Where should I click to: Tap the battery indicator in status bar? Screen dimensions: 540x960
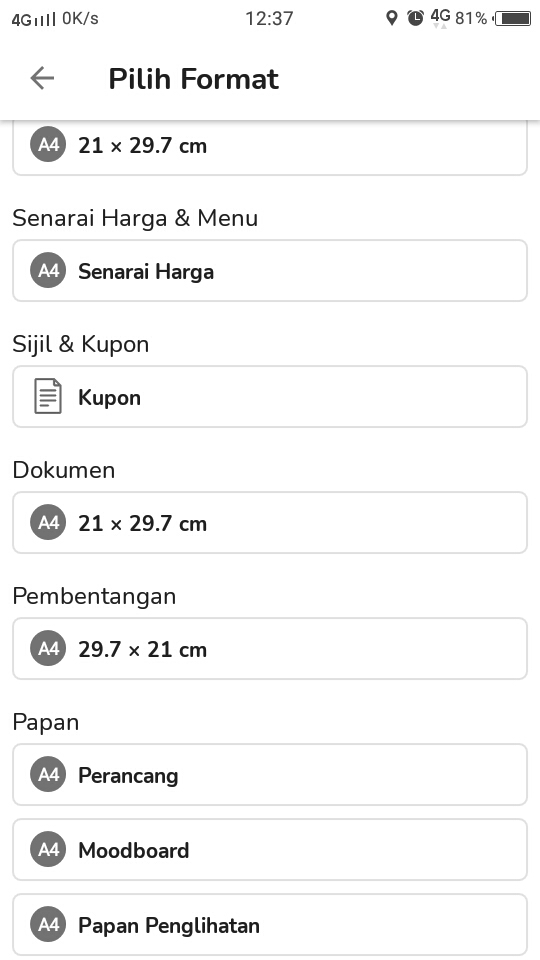pos(512,18)
